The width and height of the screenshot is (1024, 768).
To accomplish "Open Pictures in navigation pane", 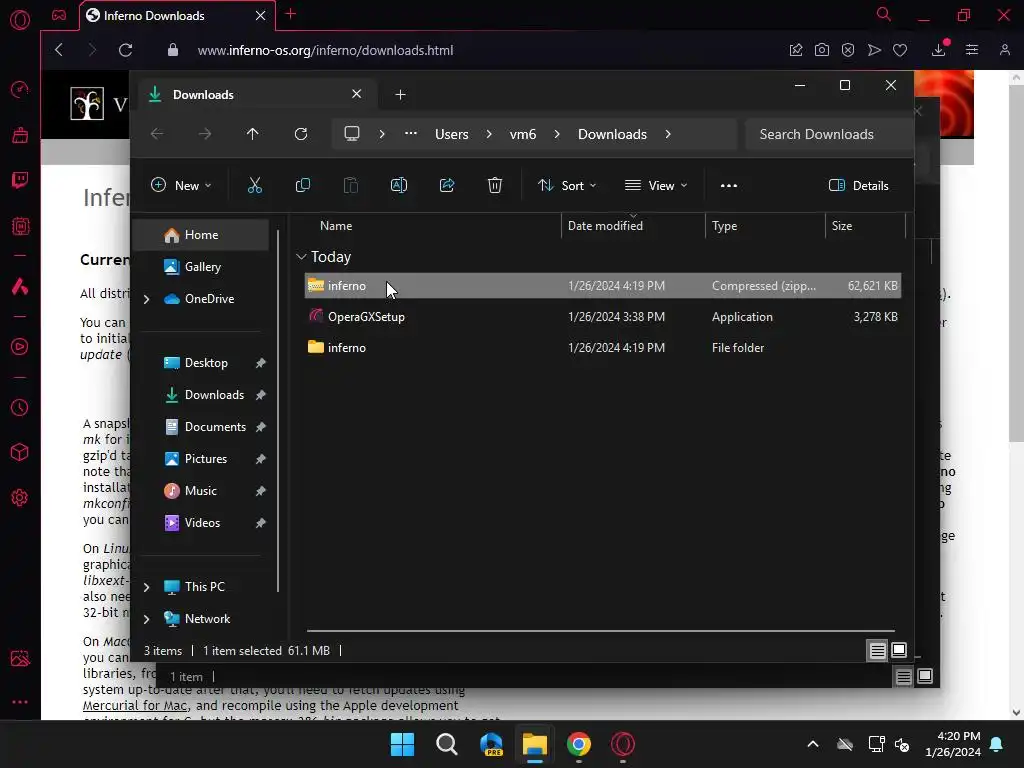I will [x=206, y=458].
